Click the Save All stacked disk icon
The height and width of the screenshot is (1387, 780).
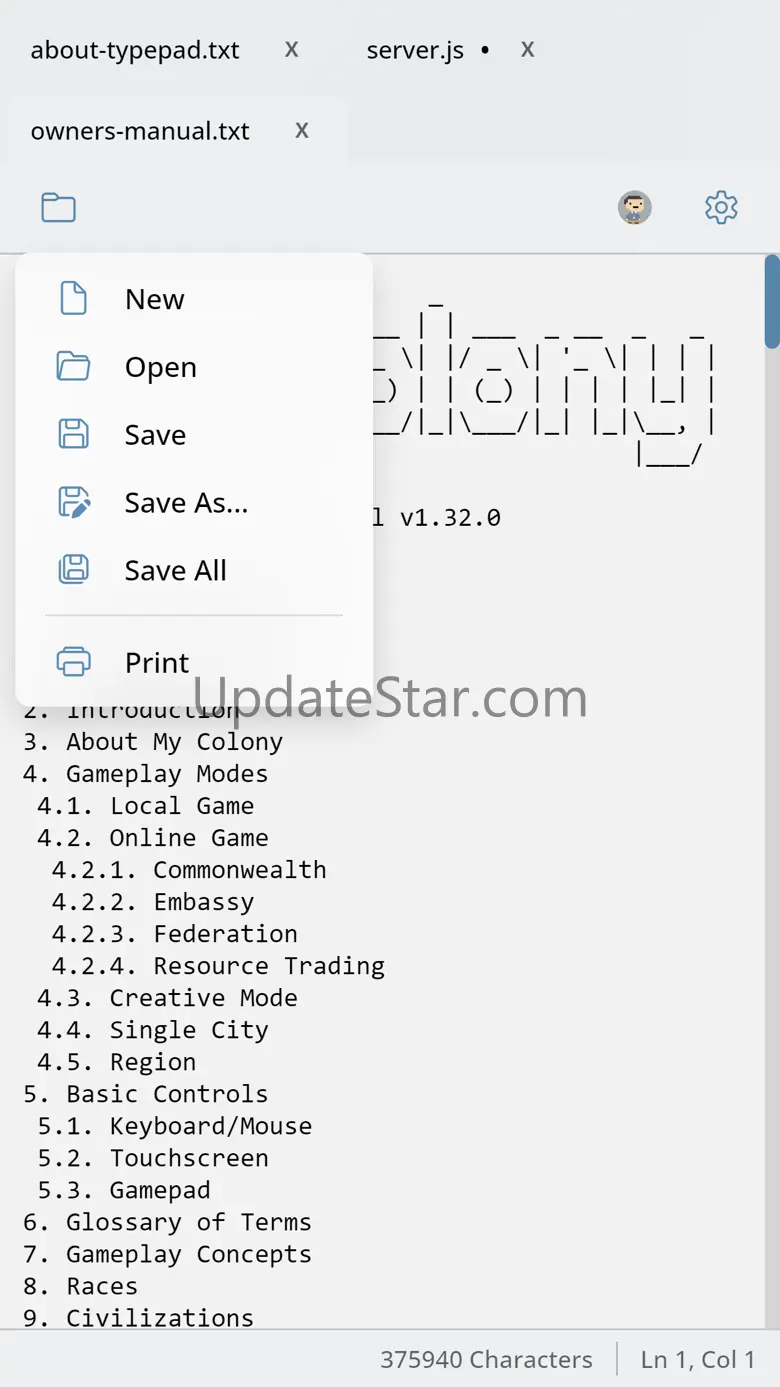click(x=74, y=570)
